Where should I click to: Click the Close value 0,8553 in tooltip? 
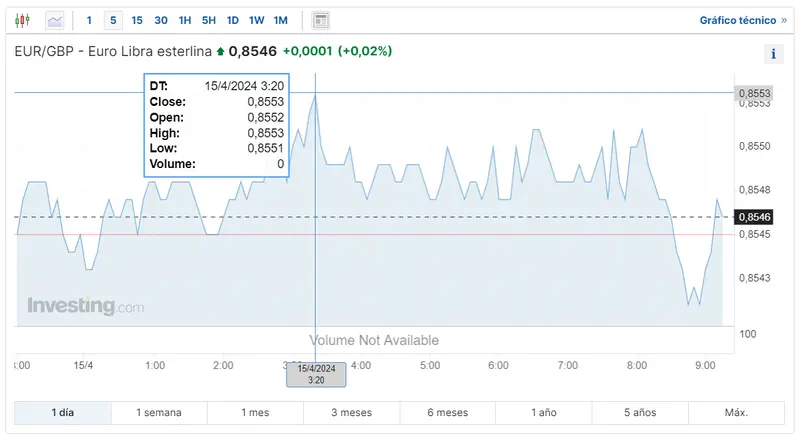[265, 102]
